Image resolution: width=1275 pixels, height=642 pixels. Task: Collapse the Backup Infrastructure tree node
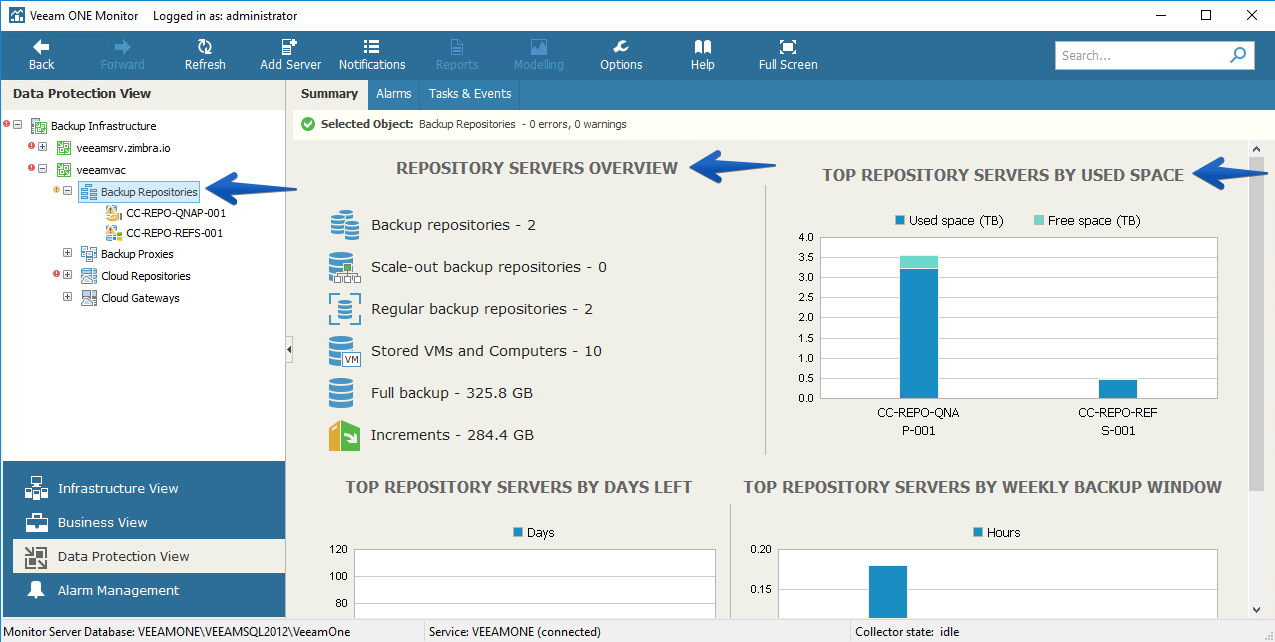[x=18, y=126]
